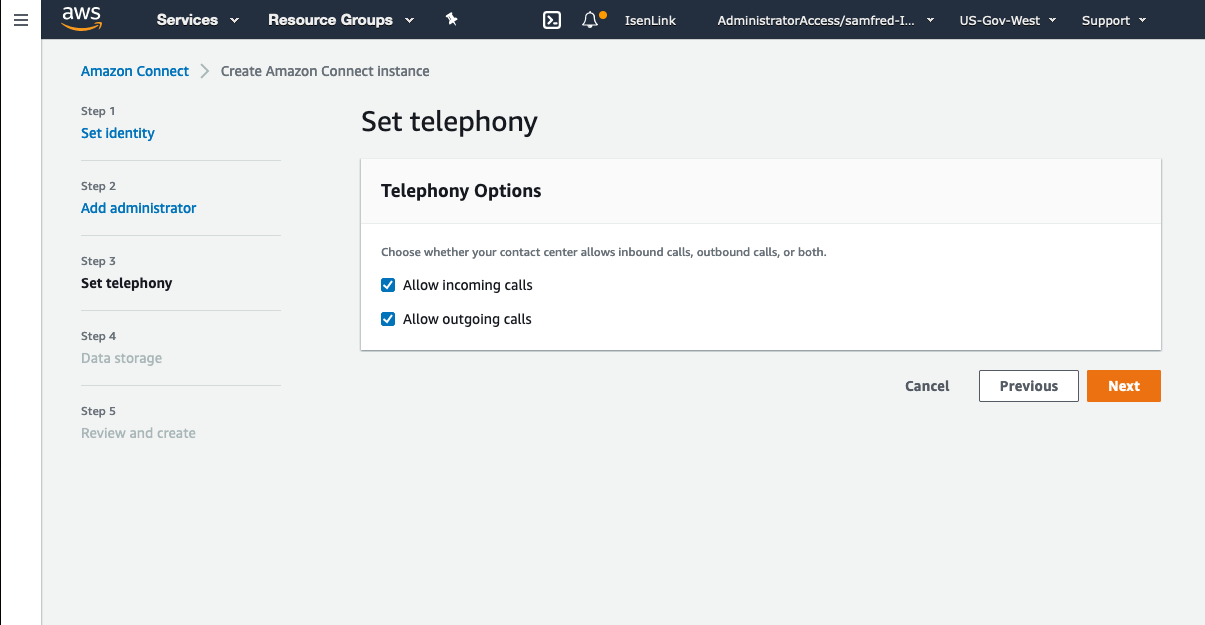Click the IsenLink toolbar item
Viewport: 1205px width, 625px height.
[650, 20]
